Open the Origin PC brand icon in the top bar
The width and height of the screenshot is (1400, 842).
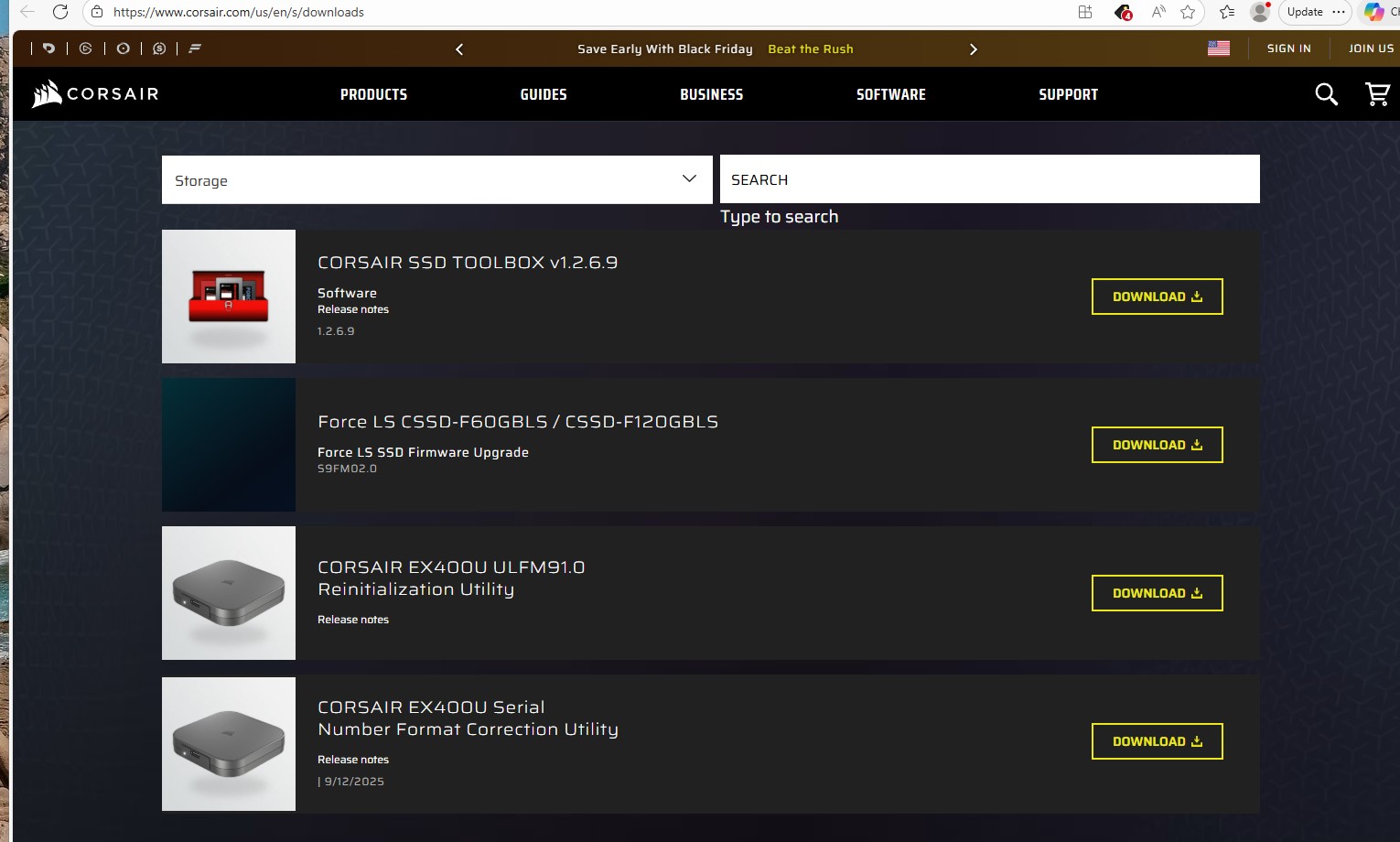tap(48, 49)
